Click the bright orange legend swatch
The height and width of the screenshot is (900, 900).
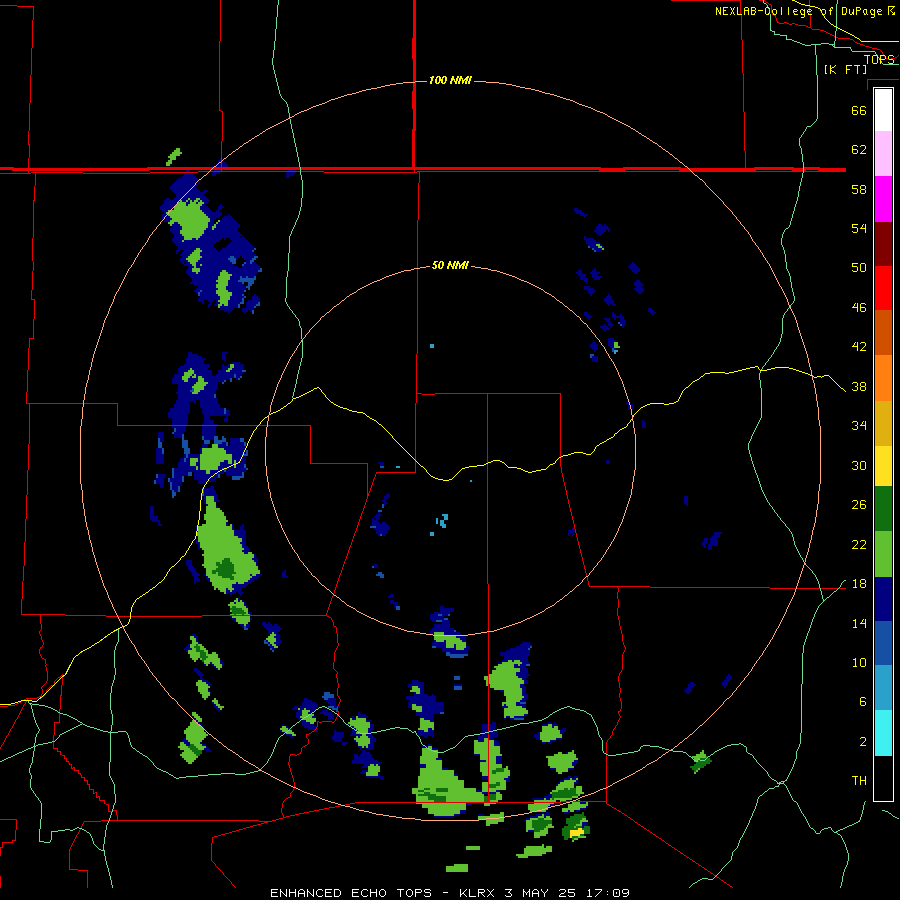(883, 378)
